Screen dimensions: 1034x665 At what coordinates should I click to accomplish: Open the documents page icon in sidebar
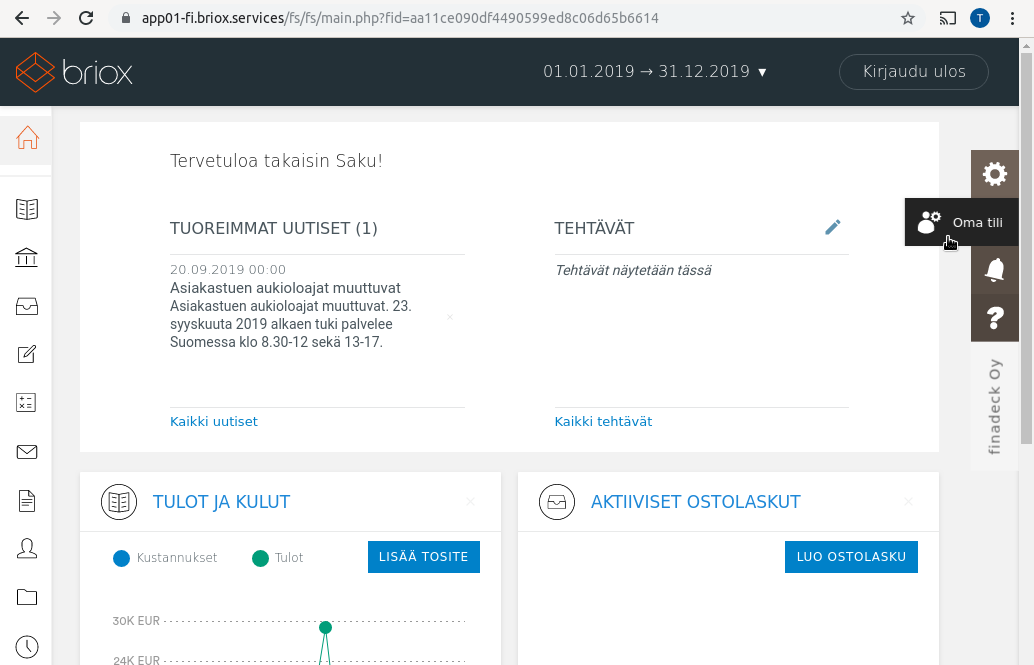(x=26, y=500)
